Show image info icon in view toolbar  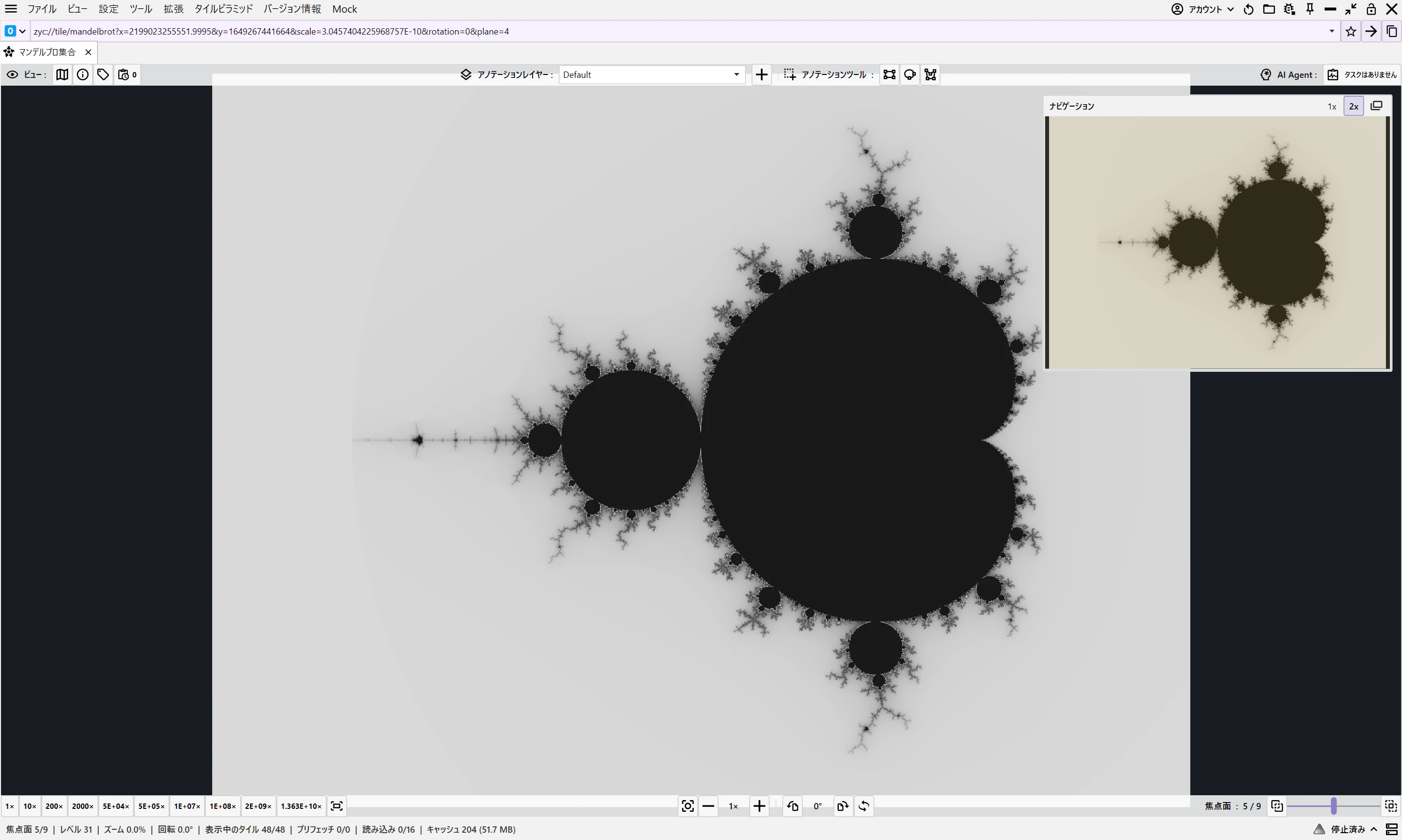pos(83,74)
